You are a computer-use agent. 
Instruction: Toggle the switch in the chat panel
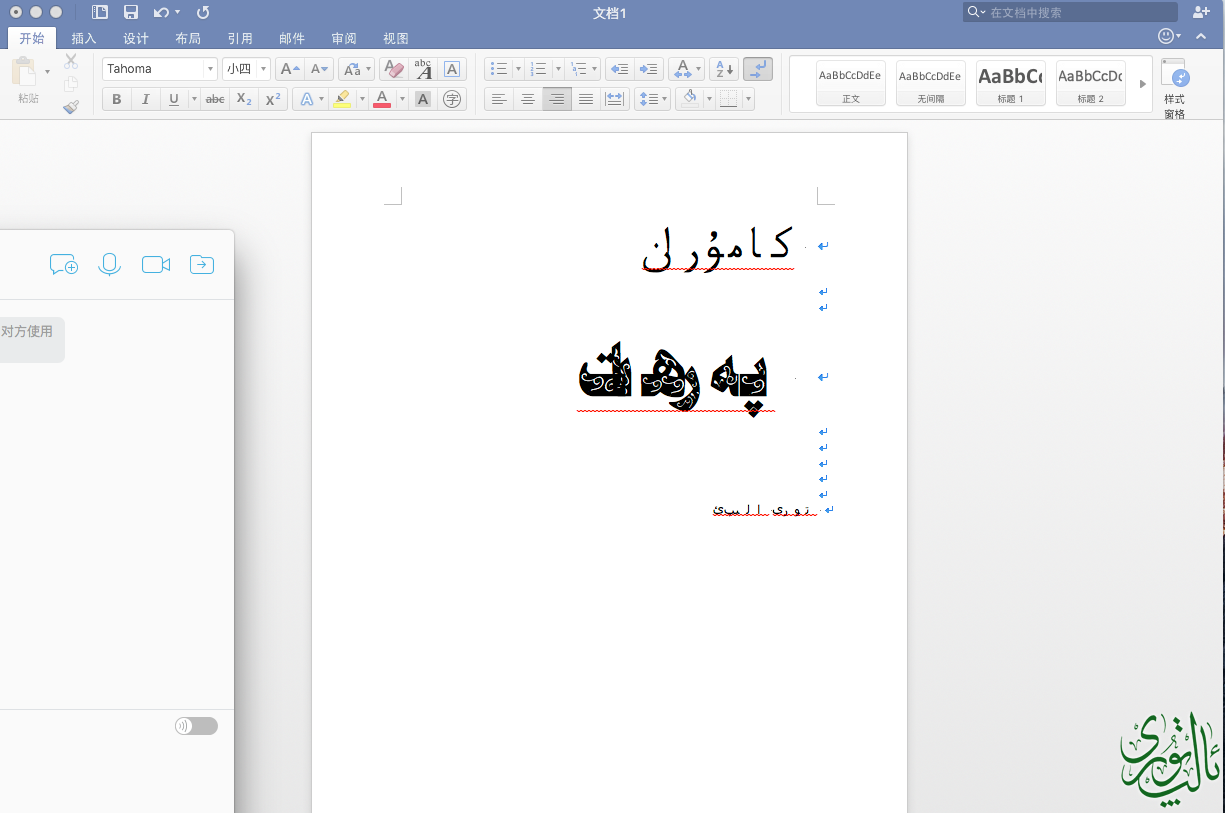click(196, 726)
